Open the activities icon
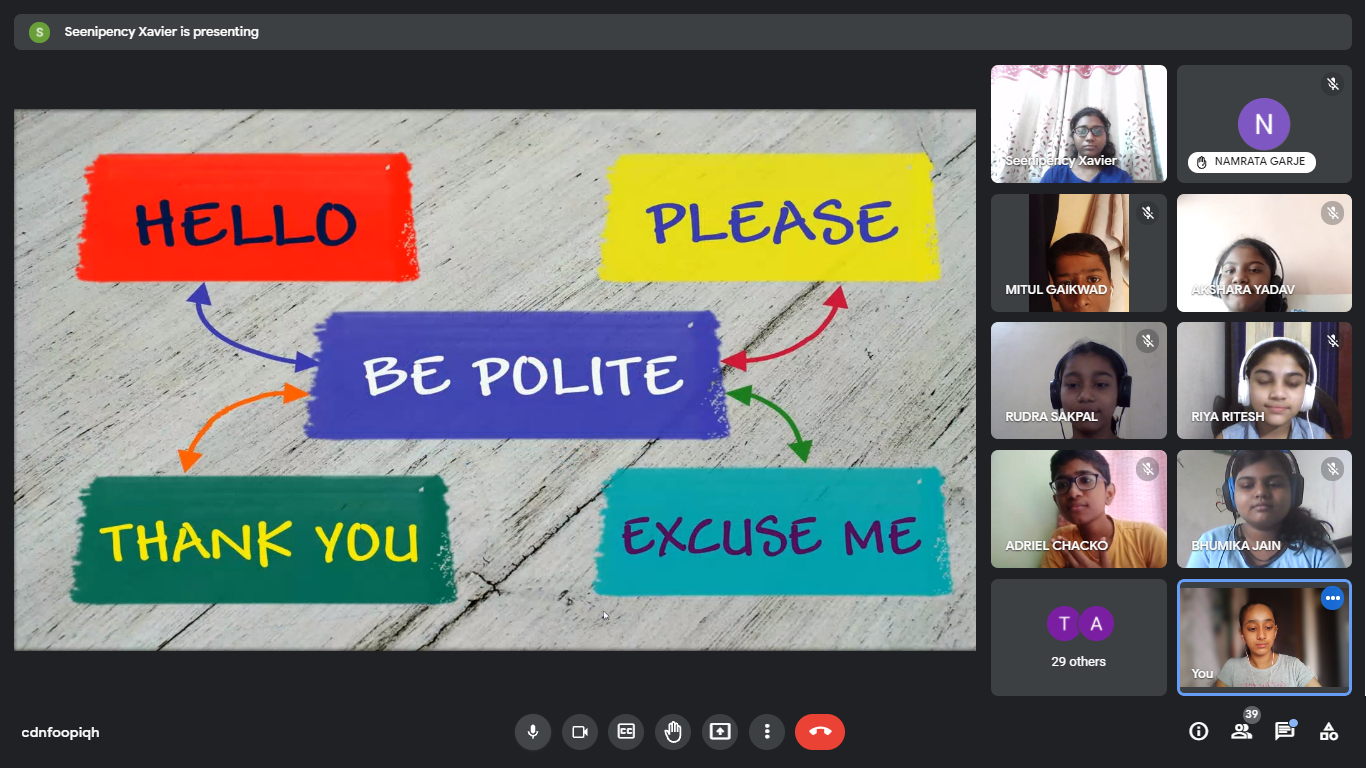The image size is (1366, 768). 1329,732
